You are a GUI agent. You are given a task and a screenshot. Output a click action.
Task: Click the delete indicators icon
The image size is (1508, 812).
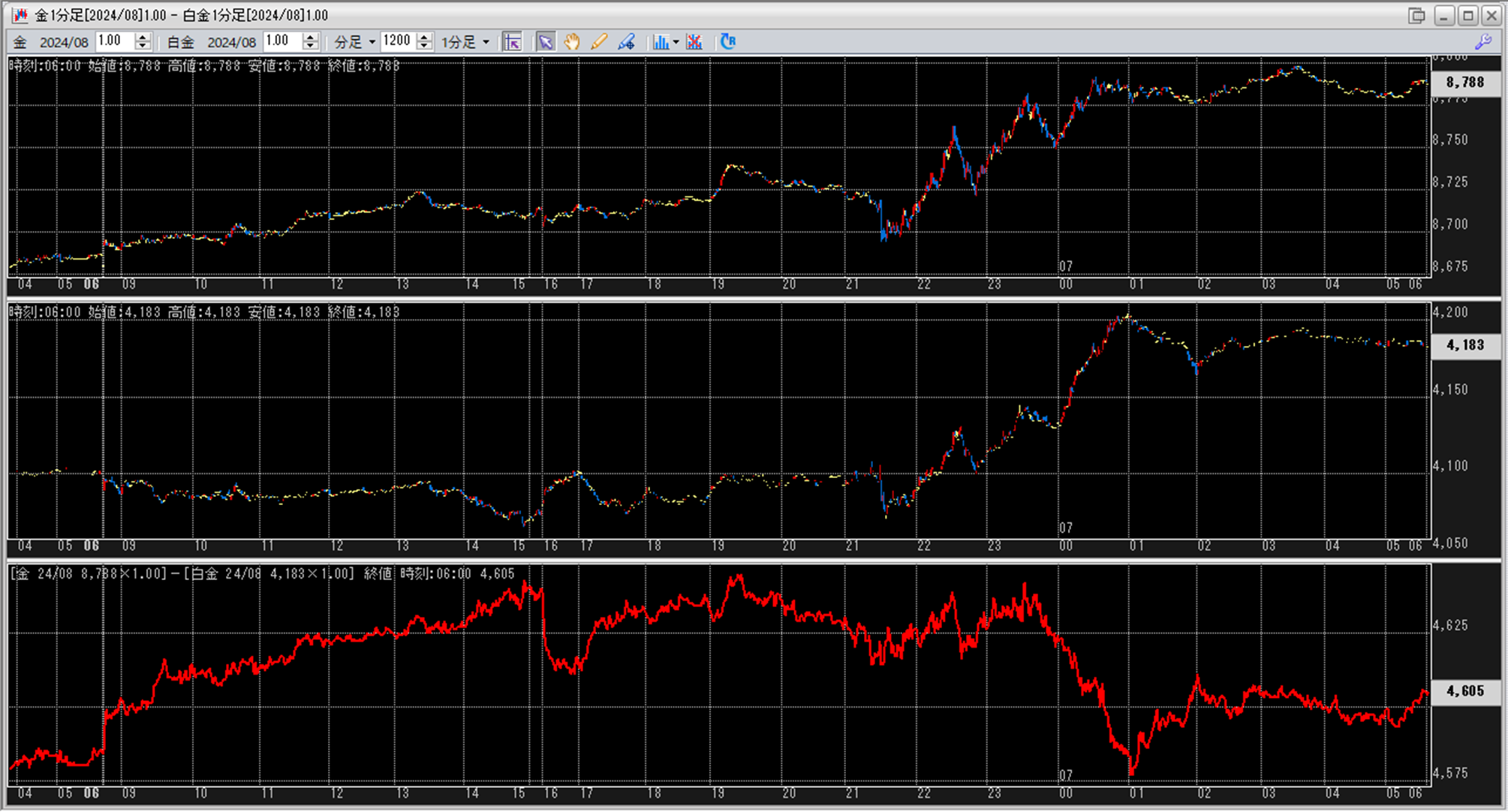pos(694,42)
